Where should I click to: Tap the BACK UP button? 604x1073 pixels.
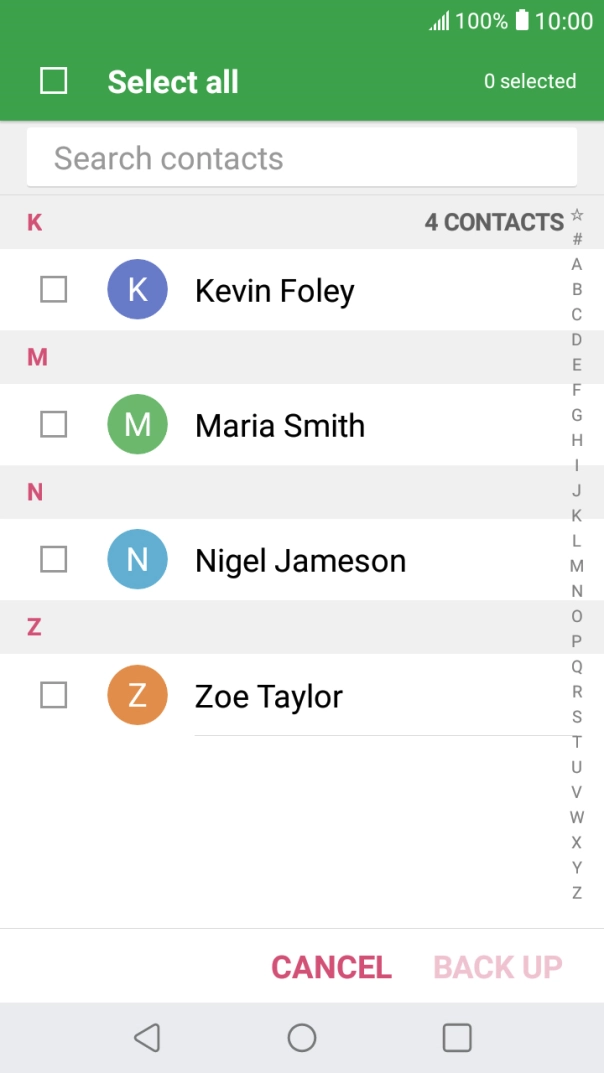tap(498, 967)
